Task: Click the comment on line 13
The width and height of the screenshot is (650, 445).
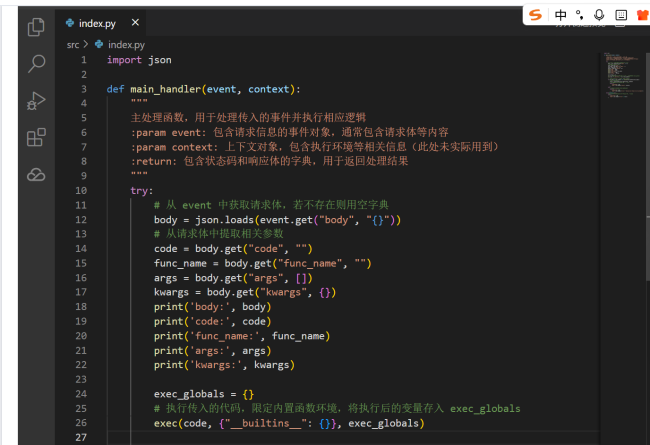Action: (x=218, y=234)
